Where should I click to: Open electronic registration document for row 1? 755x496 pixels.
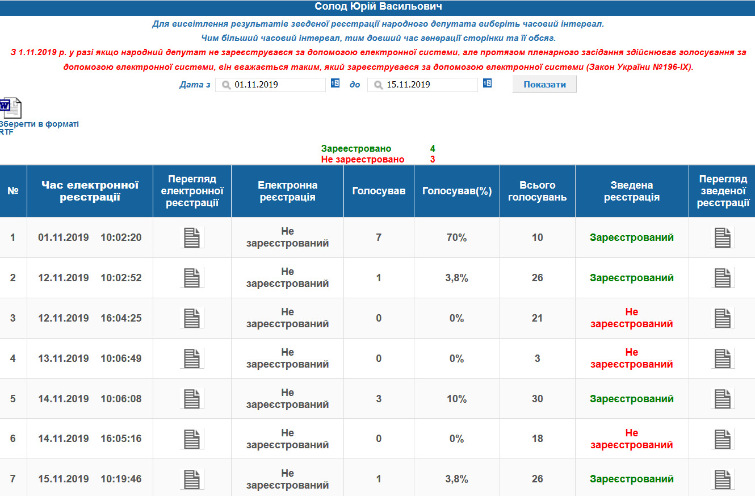click(x=191, y=238)
